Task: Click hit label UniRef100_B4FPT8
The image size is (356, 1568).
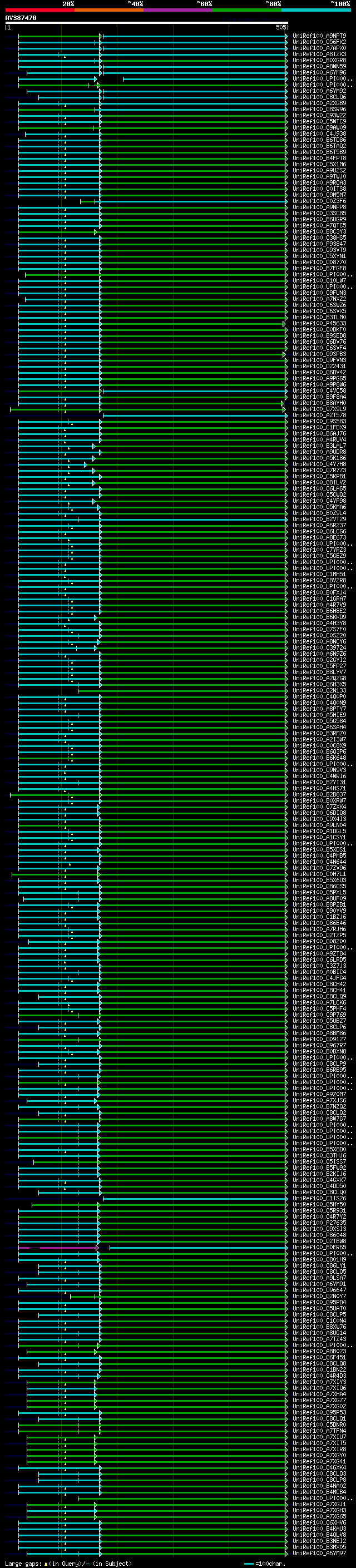Action: click(319, 159)
